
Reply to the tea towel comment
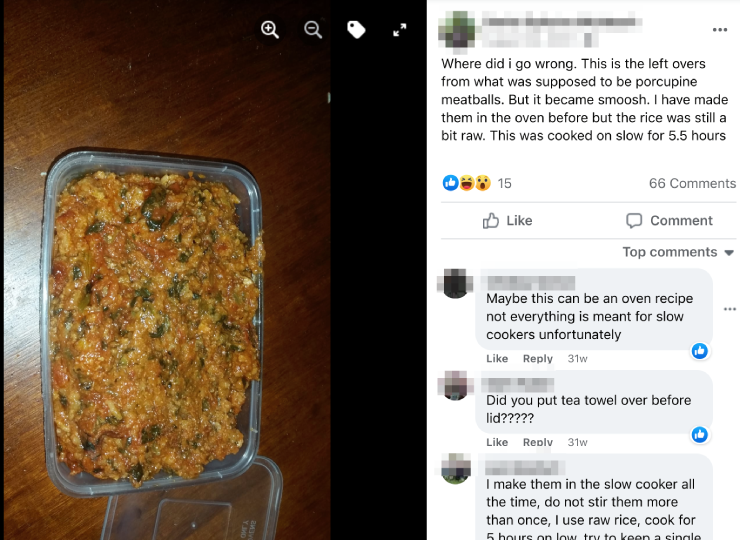point(538,442)
